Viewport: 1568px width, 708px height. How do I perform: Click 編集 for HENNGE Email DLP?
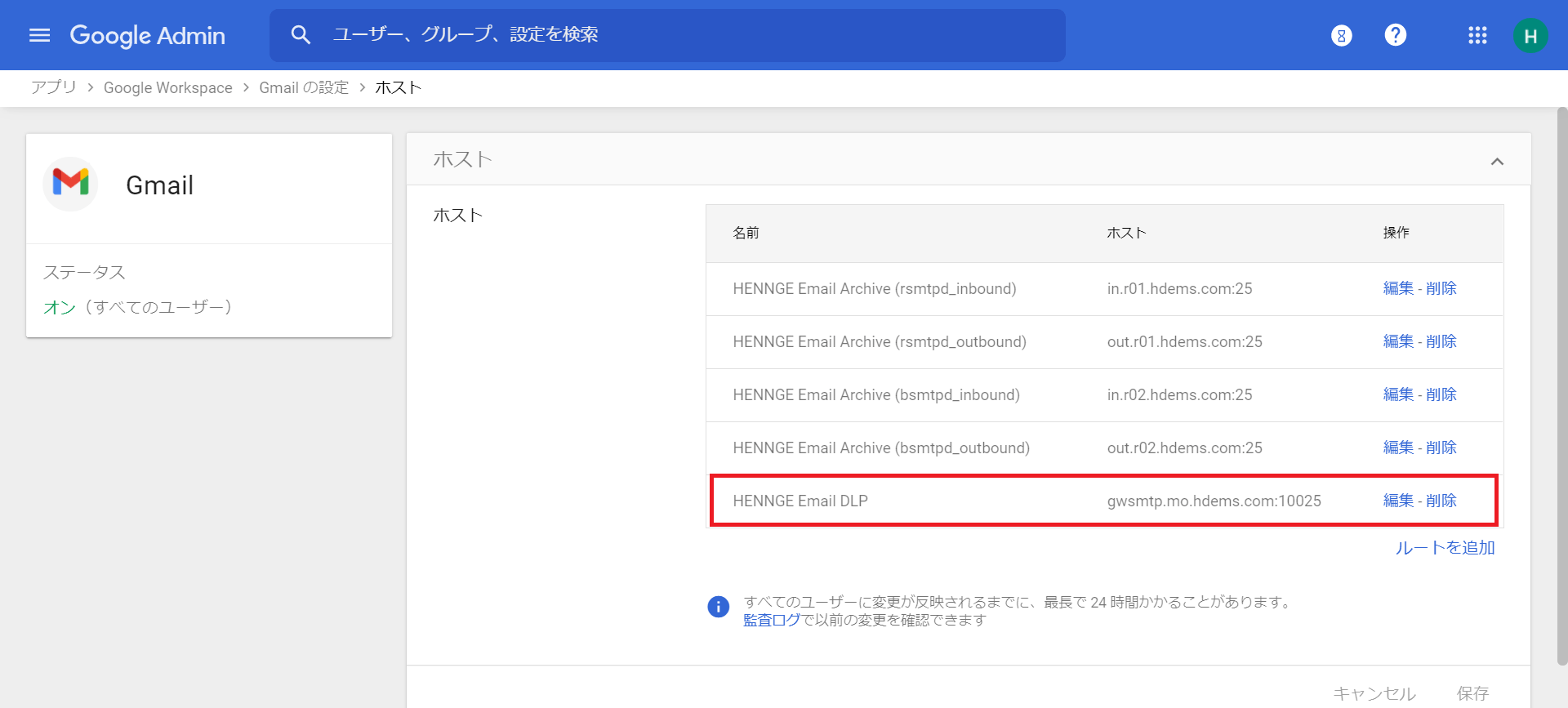click(x=1398, y=501)
